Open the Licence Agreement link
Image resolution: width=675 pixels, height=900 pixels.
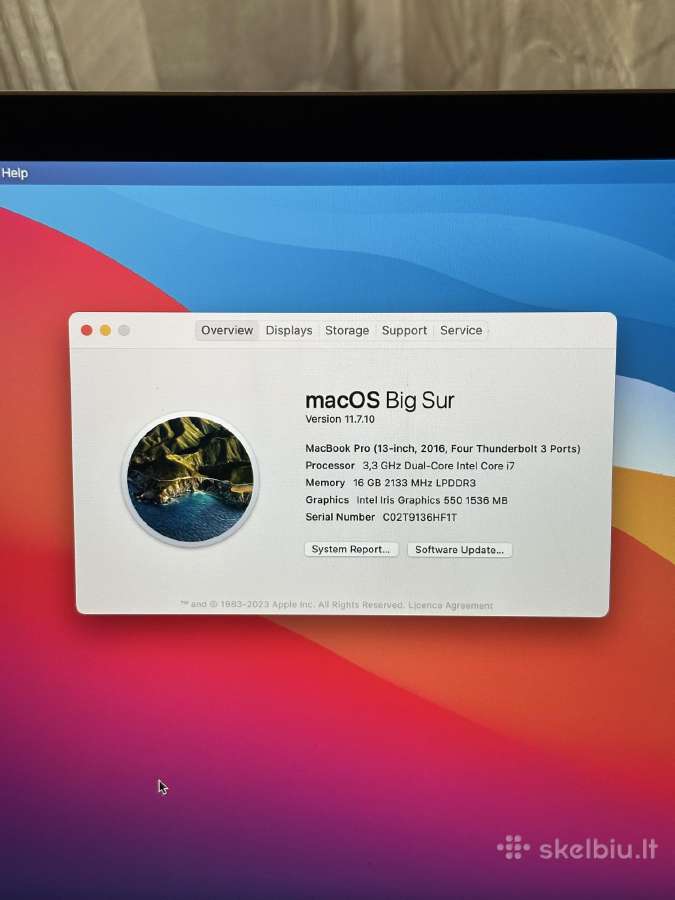coord(451,606)
